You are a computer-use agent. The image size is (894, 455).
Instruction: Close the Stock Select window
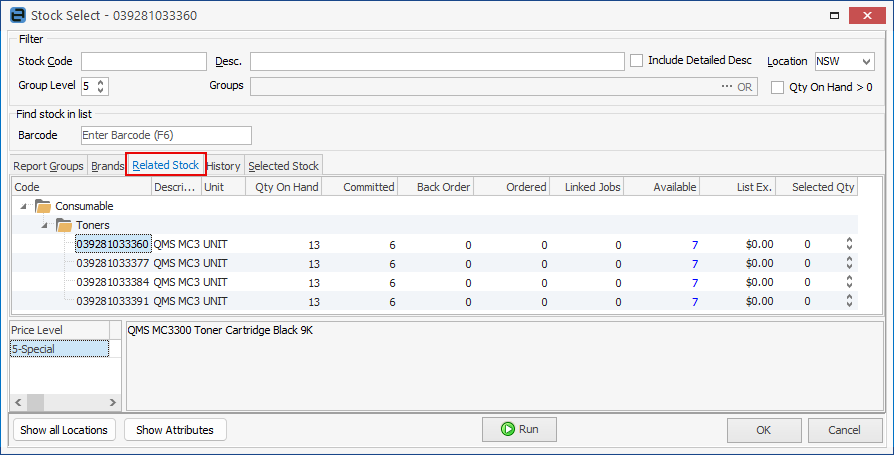[867, 15]
